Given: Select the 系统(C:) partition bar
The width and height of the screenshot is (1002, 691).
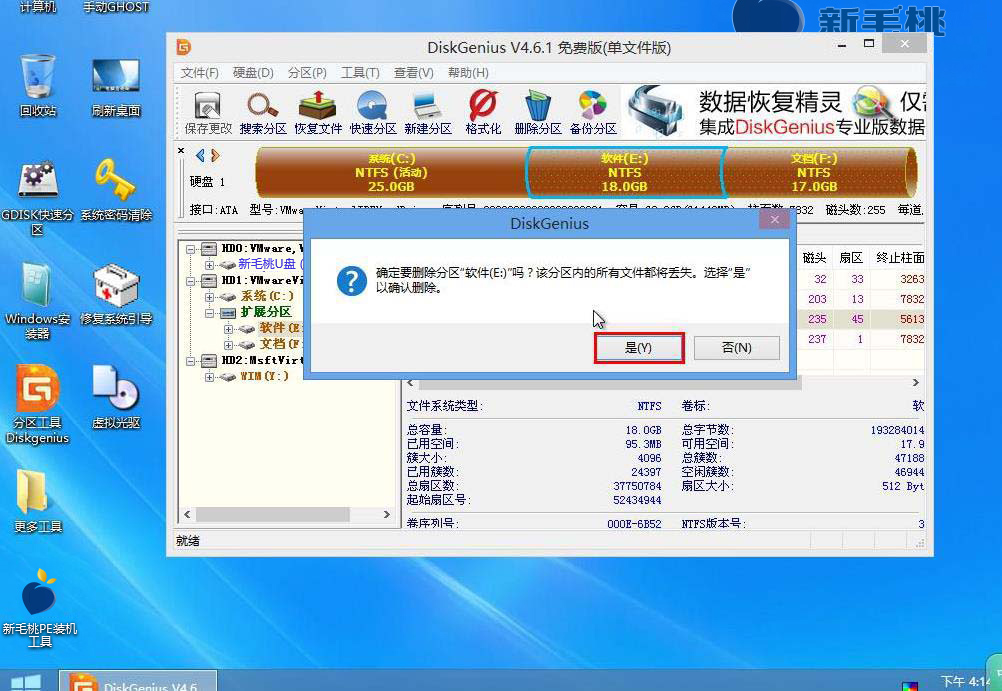Looking at the screenshot, I should [x=391, y=172].
